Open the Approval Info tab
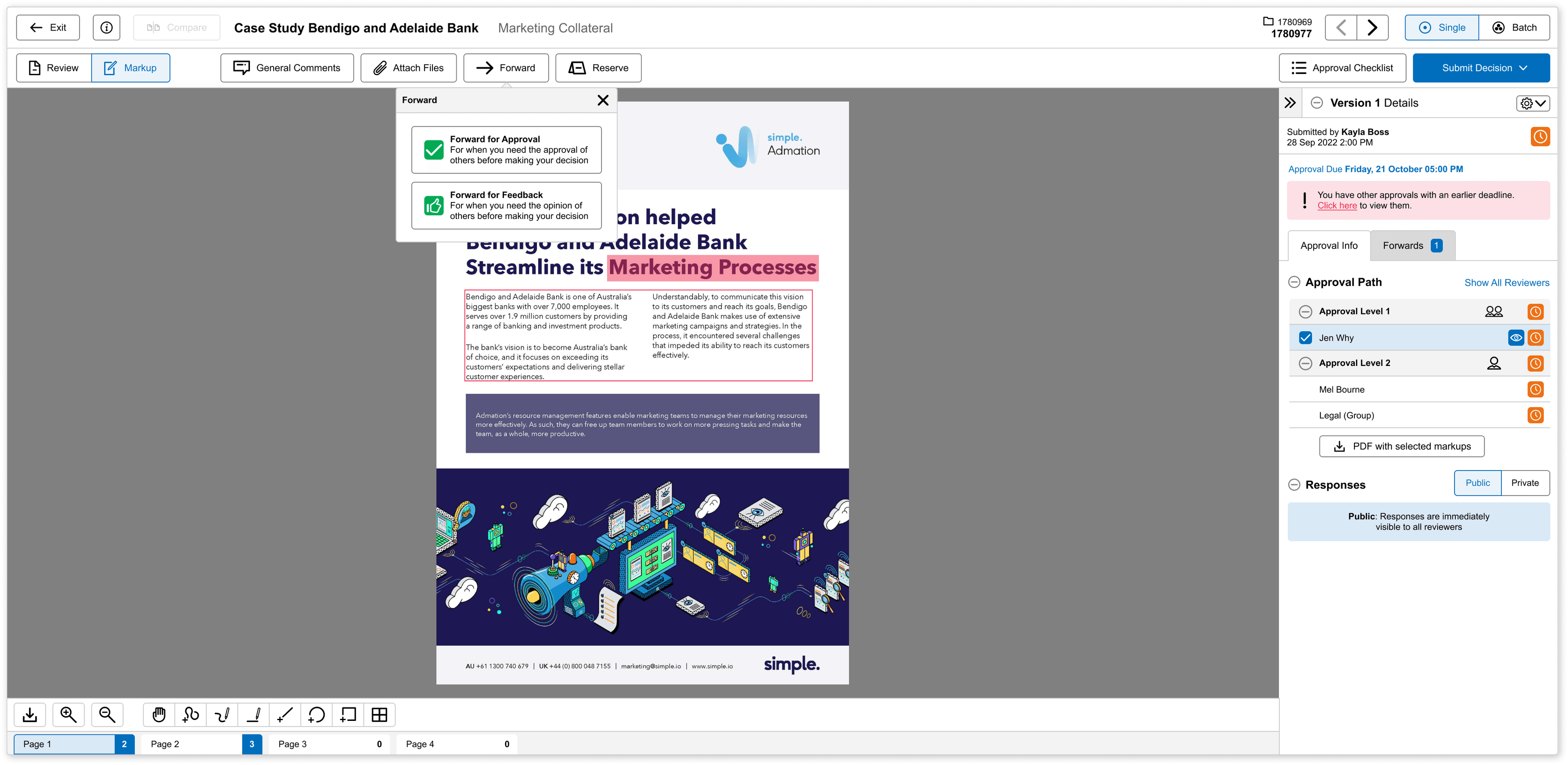This screenshot has width=1568, height=765. (1329, 245)
